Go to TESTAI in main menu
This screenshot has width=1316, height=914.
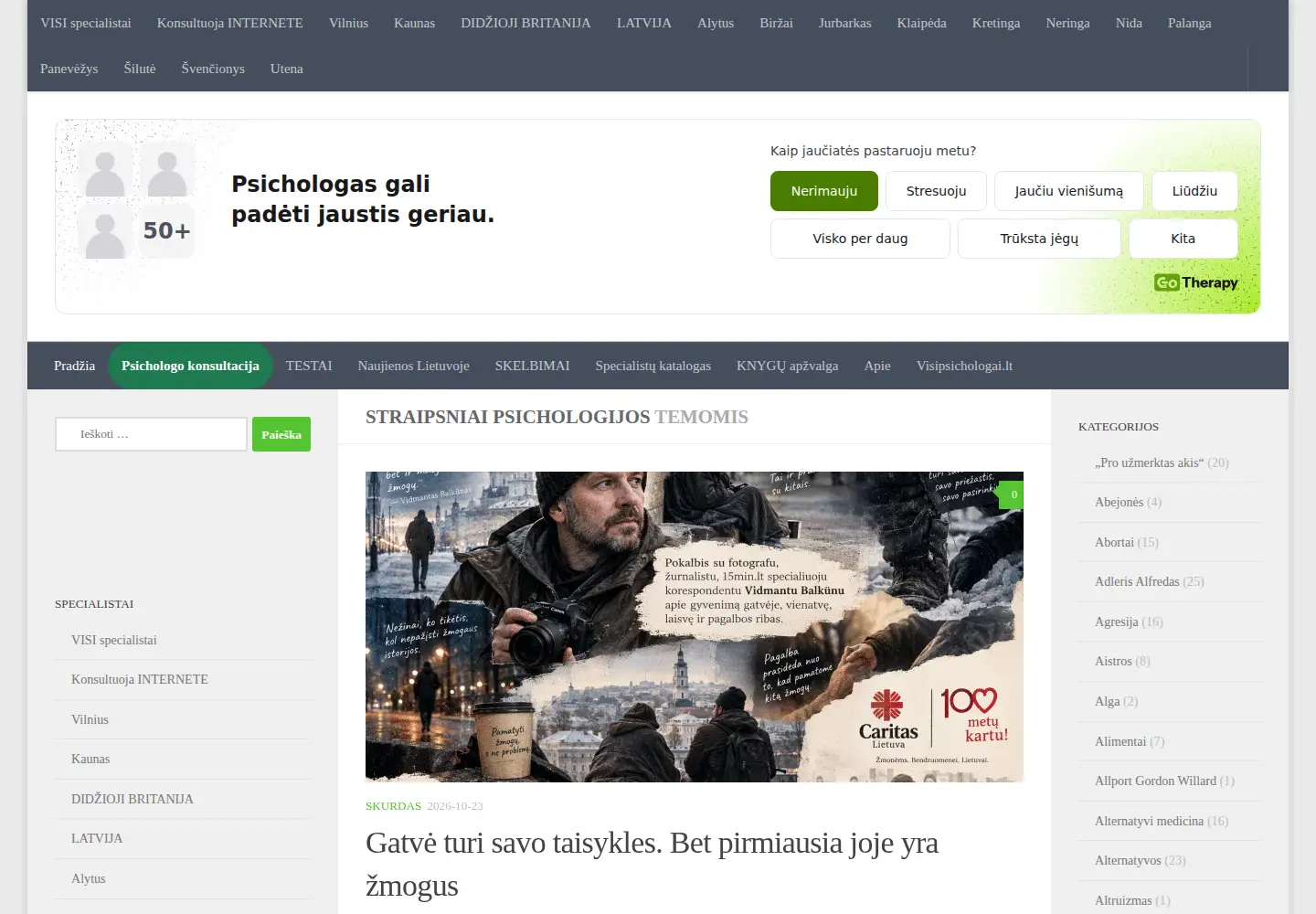click(x=309, y=366)
